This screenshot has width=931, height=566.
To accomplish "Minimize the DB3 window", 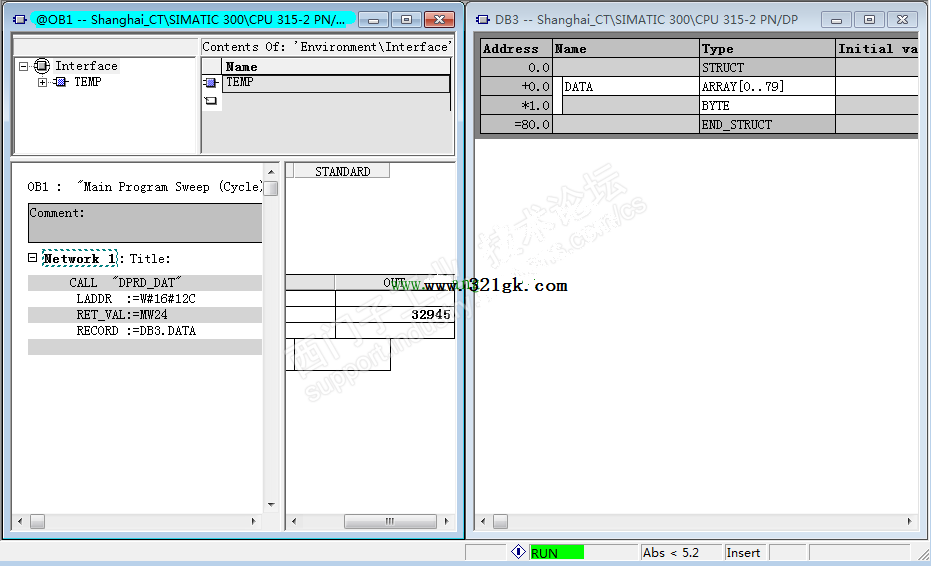I will point(836,20).
